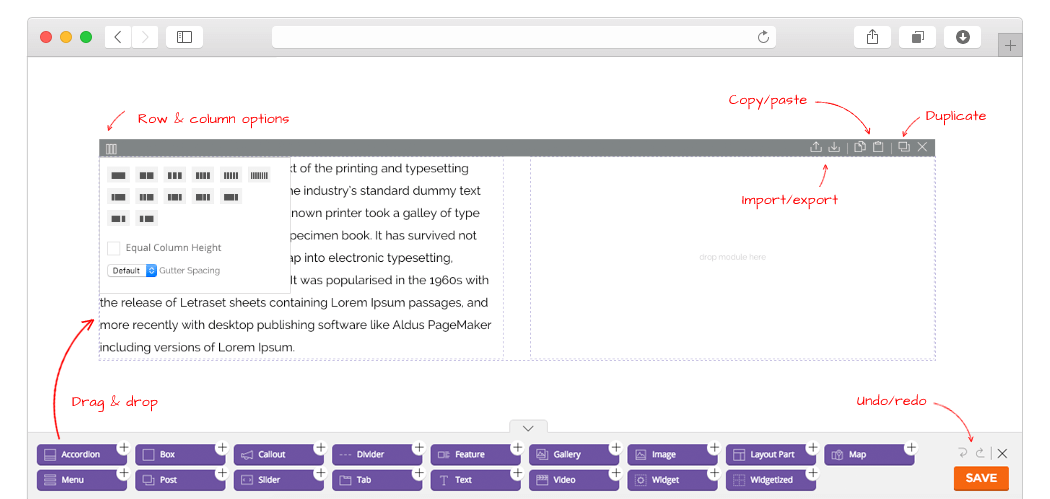
Task: Select the six-plus narrow columns layout
Action: coord(259,175)
